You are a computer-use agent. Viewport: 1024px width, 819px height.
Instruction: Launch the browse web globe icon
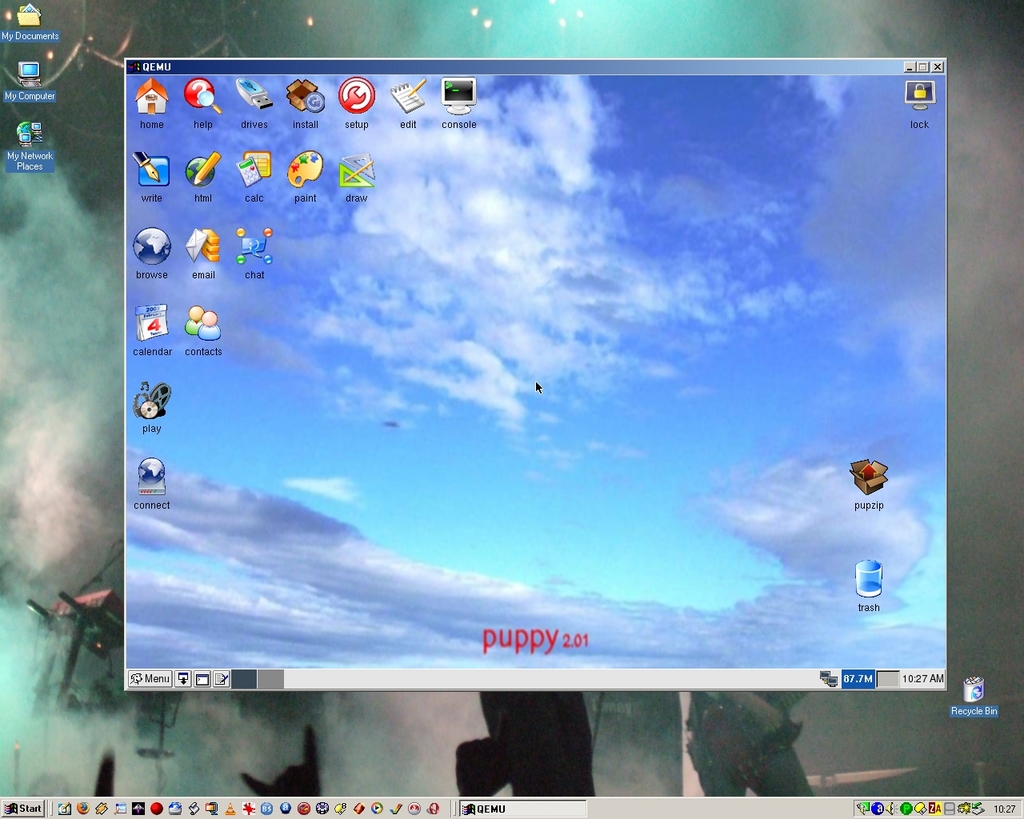pyautogui.click(x=152, y=253)
